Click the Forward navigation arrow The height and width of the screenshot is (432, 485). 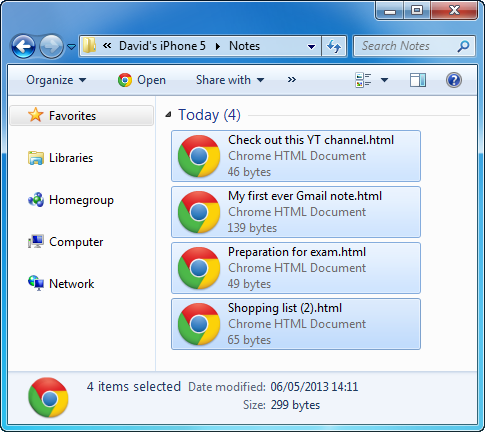click(x=51, y=46)
